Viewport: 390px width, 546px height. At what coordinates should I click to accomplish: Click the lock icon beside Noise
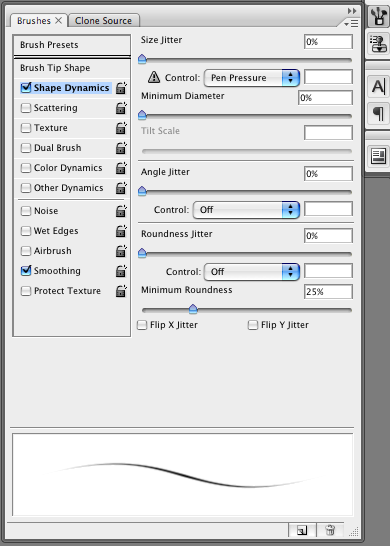click(121, 211)
